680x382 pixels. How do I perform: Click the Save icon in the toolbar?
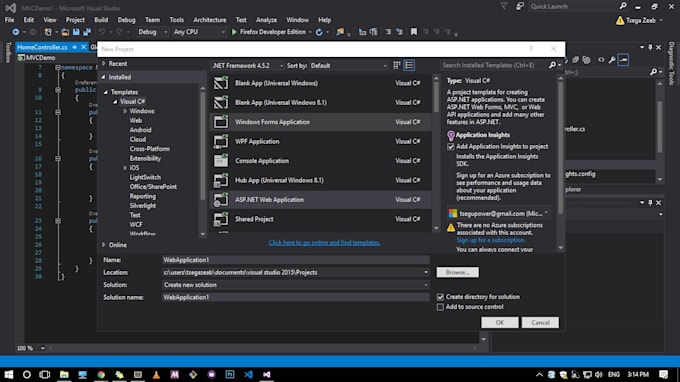(76, 32)
